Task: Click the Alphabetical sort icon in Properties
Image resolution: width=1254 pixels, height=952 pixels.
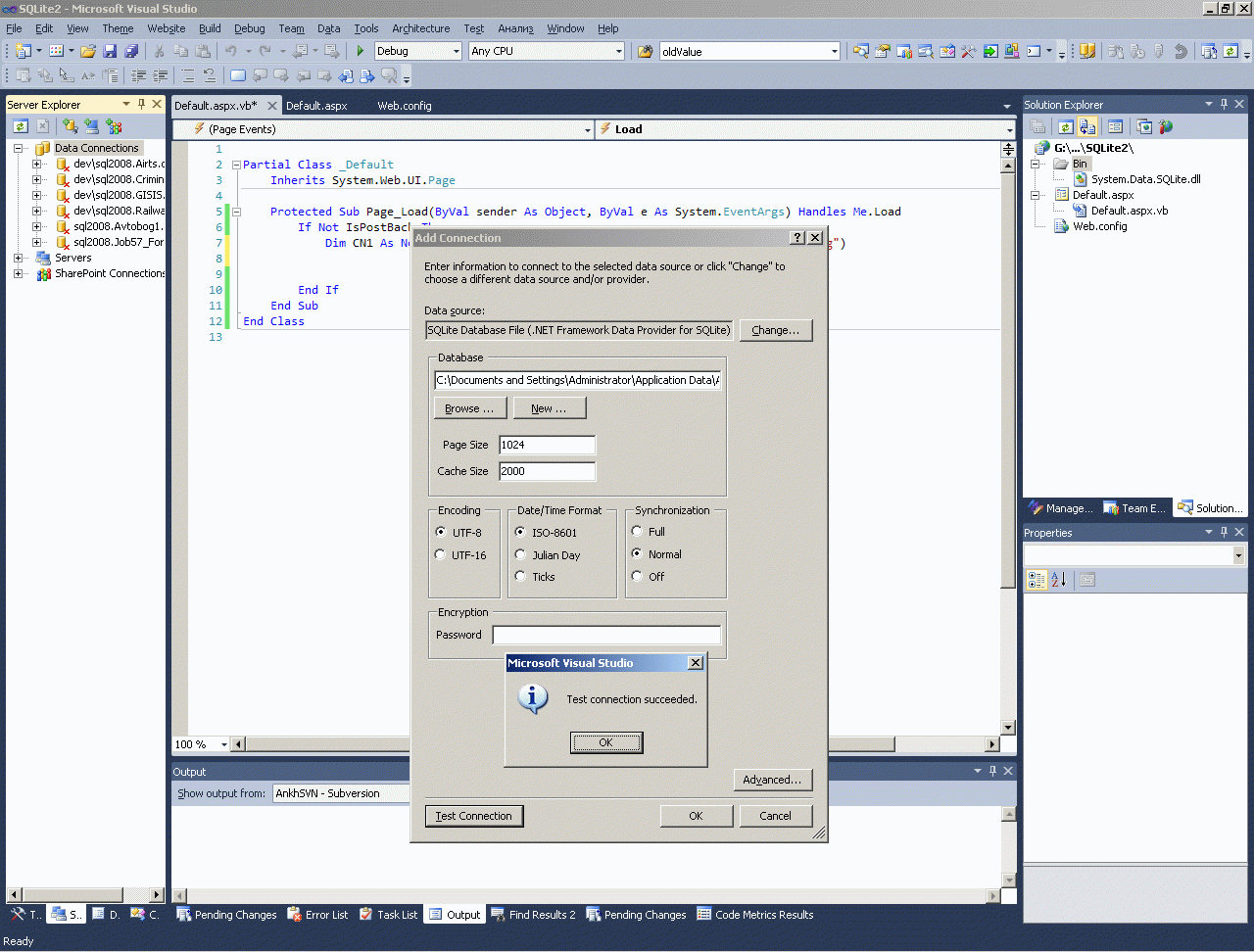Action: [1059, 580]
